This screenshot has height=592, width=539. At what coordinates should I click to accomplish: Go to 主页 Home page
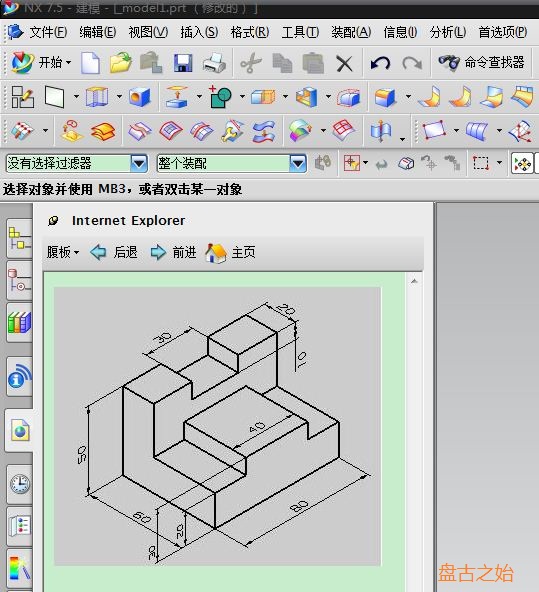point(230,252)
